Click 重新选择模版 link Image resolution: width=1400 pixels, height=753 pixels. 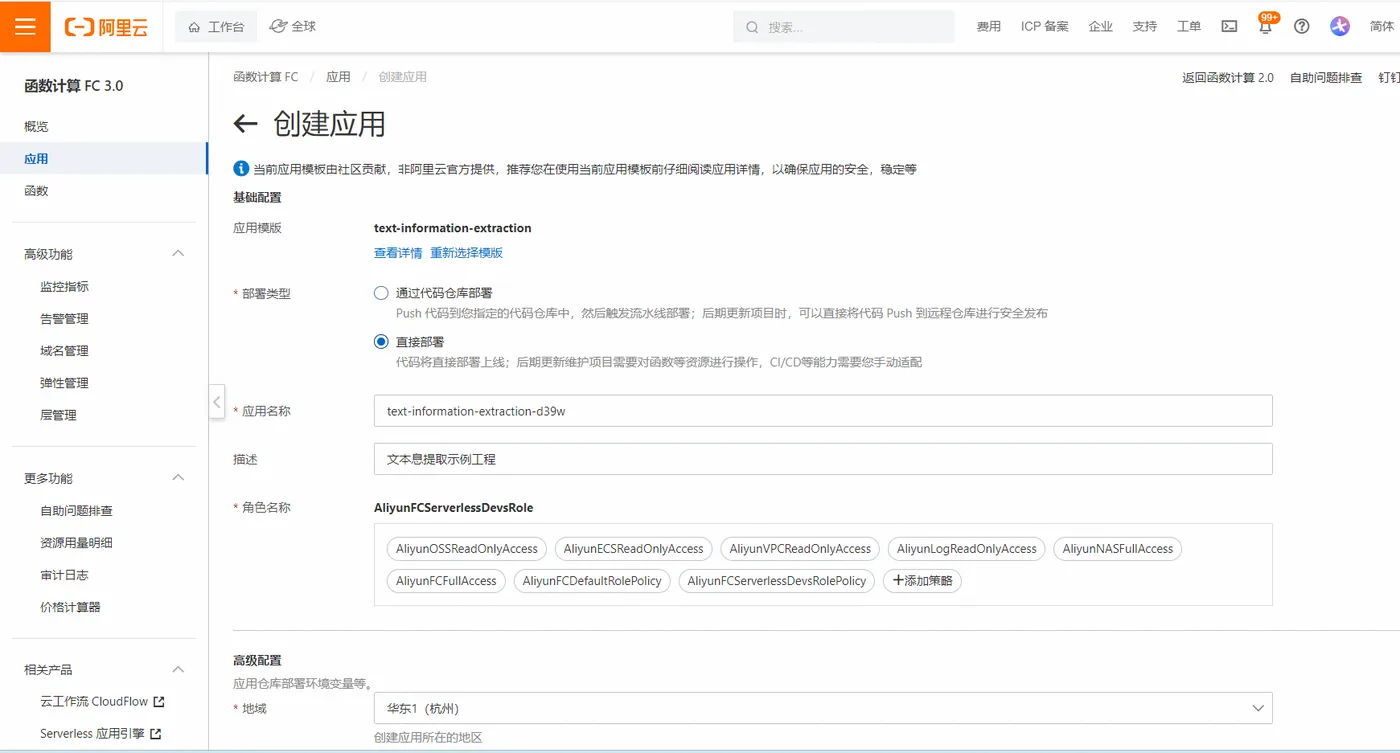[x=466, y=253]
